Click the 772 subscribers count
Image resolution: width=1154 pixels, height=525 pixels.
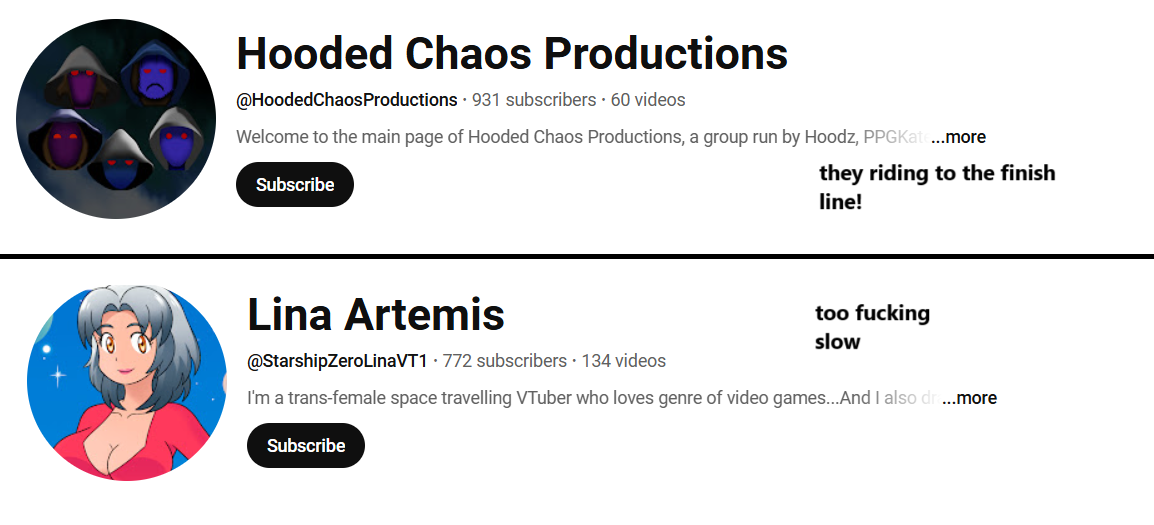click(x=504, y=361)
